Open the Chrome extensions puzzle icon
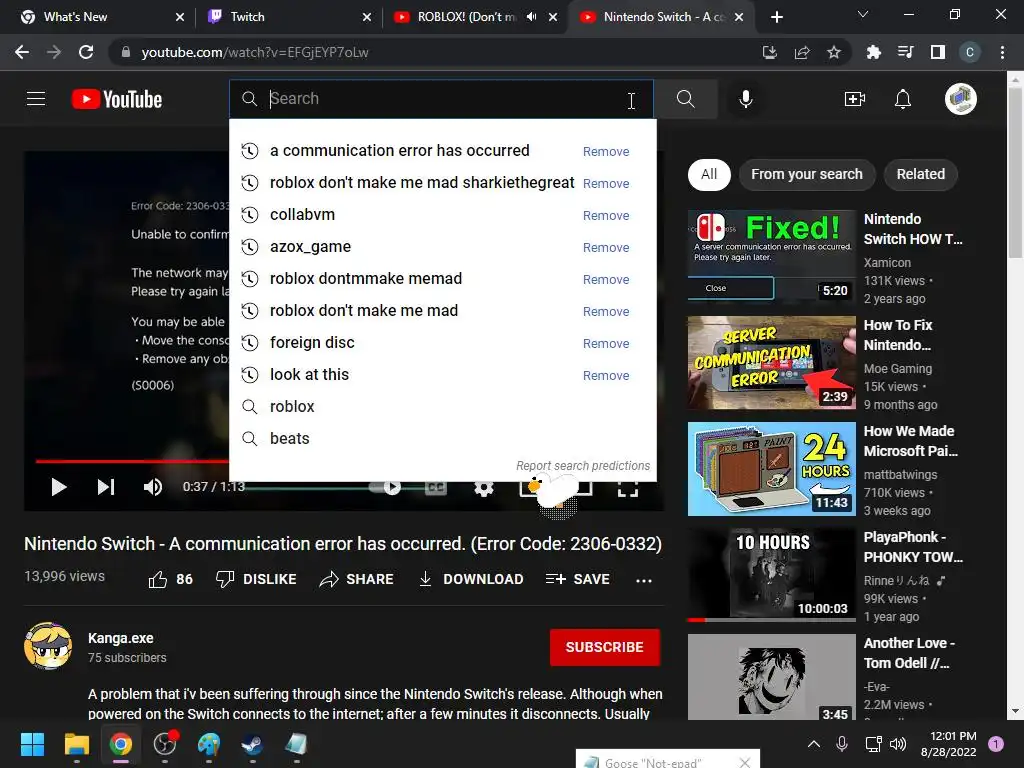The height and width of the screenshot is (768, 1024). pos(873,52)
